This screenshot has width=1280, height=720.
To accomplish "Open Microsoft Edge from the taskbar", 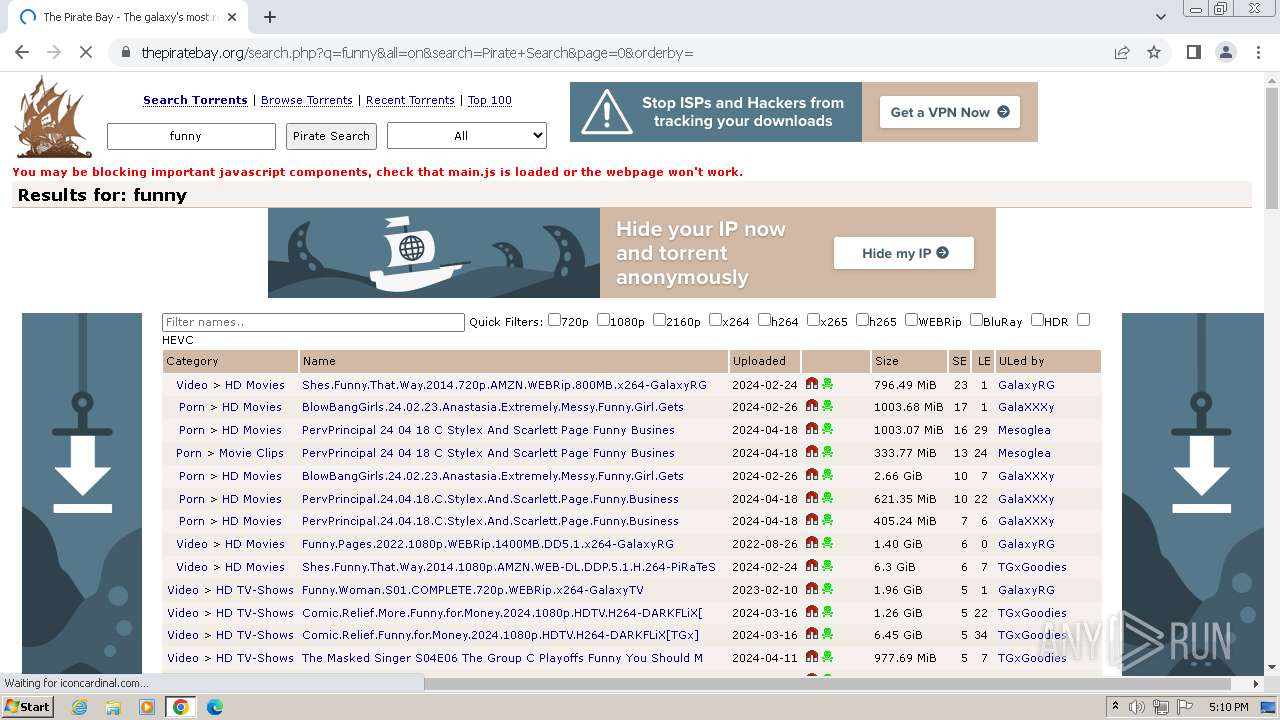I will [x=215, y=707].
